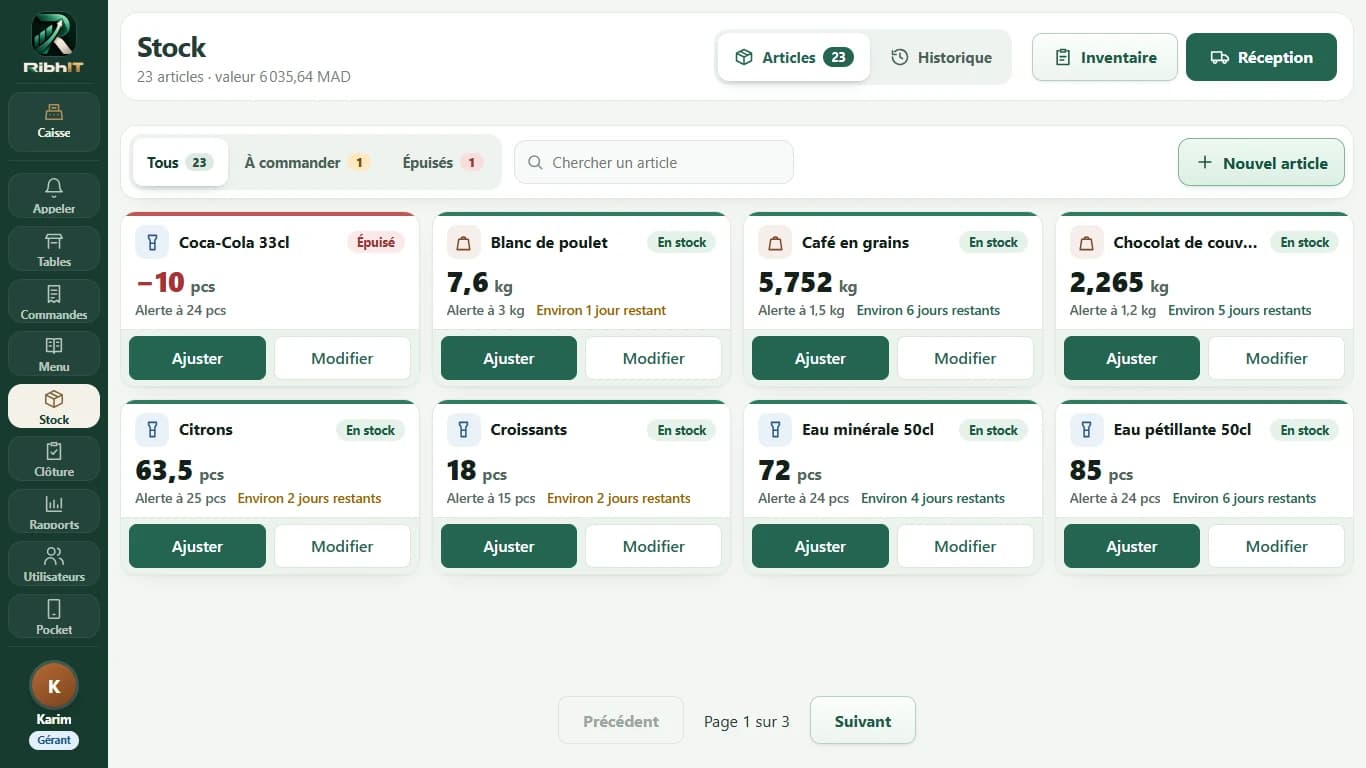Click the Épuisé badge on Coca-Cola

376,242
